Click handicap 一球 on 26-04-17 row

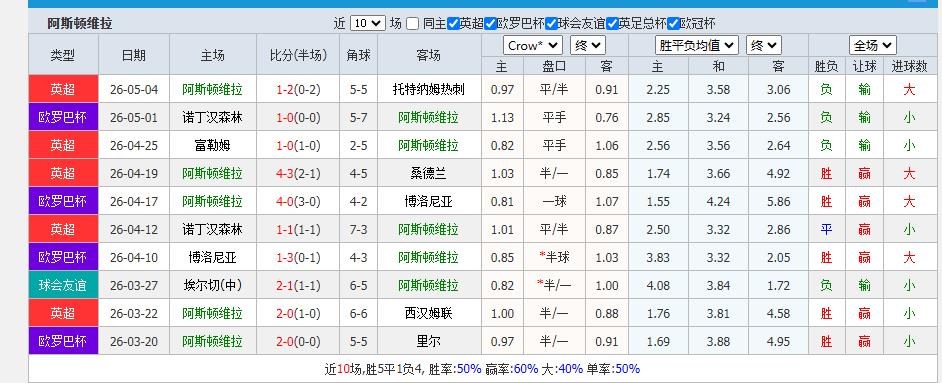coord(555,202)
